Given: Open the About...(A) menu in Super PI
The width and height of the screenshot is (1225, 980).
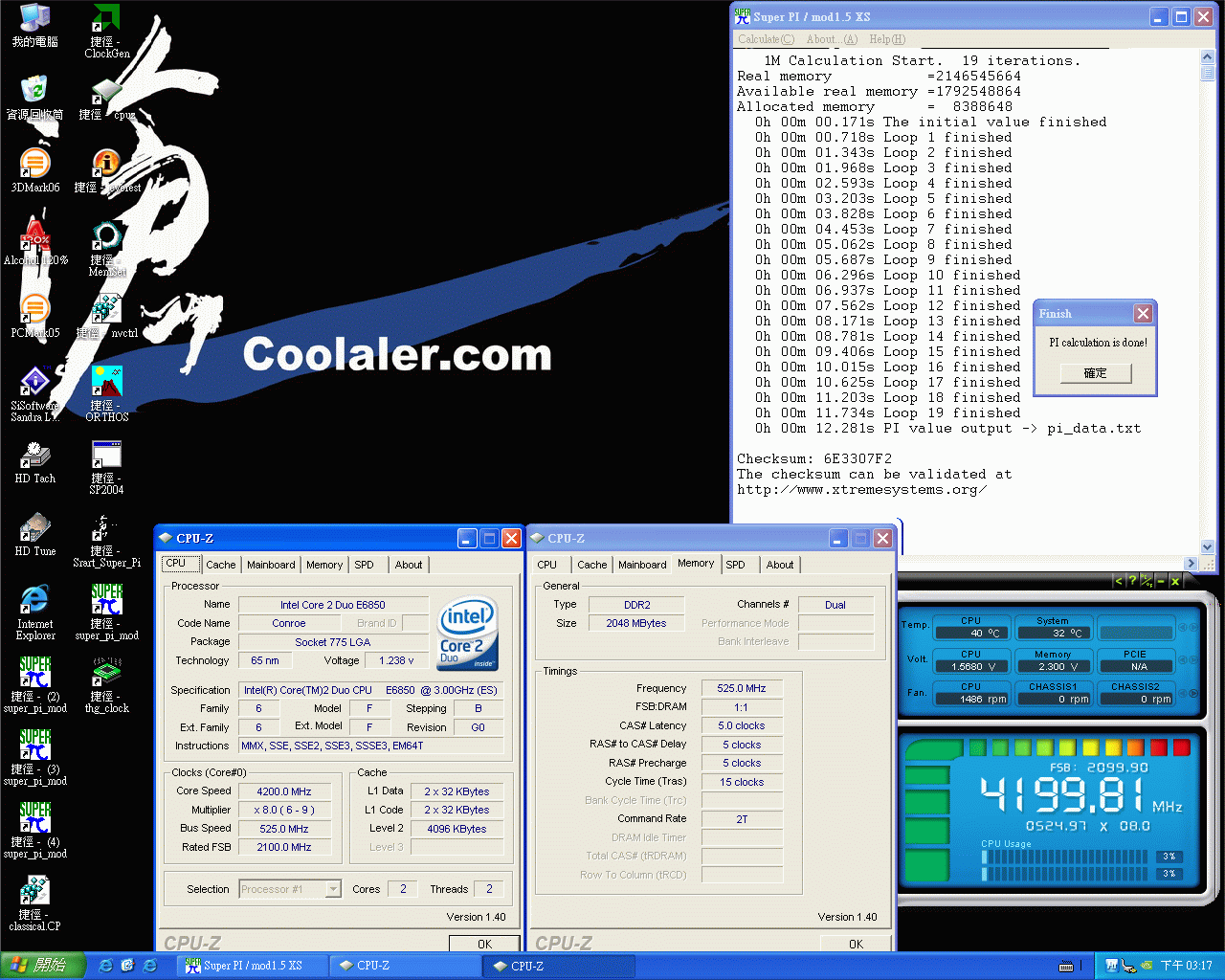Looking at the screenshot, I should pos(832,39).
